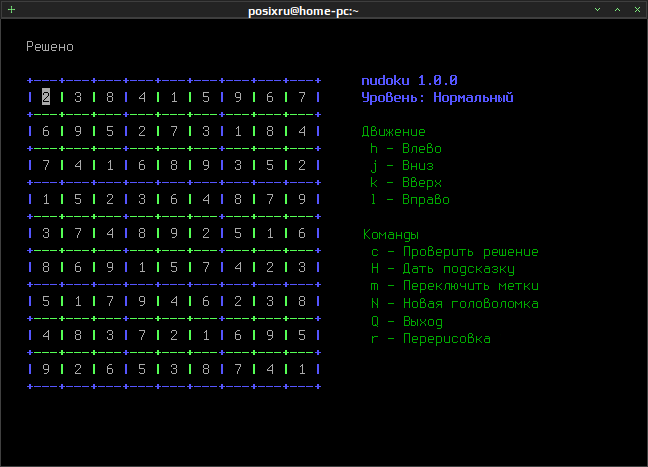Viewport: 648px width, 467px height.
Task: Select digit 8 in the seventh grid row
Action: tap(302, 301)
